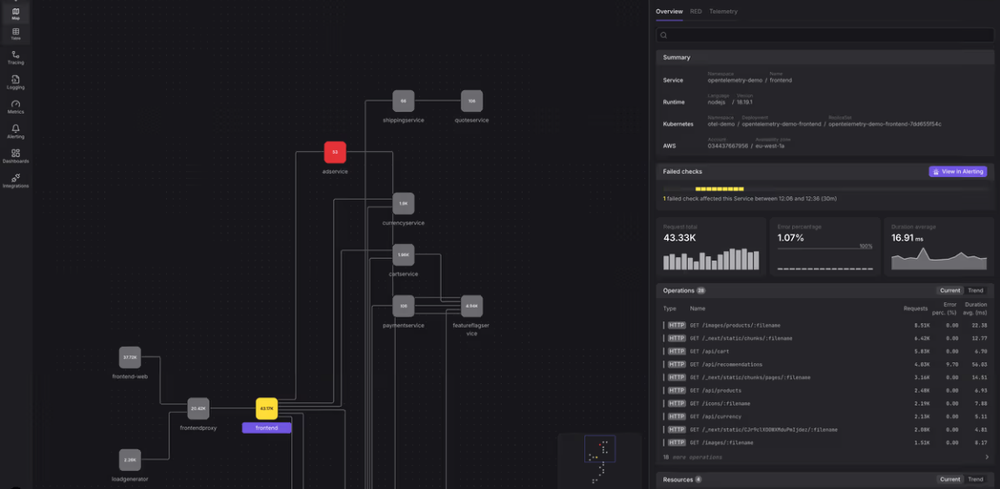Click the Summary section header
1000x489 pixels.
pyautogui.click(x=825, y=57)
